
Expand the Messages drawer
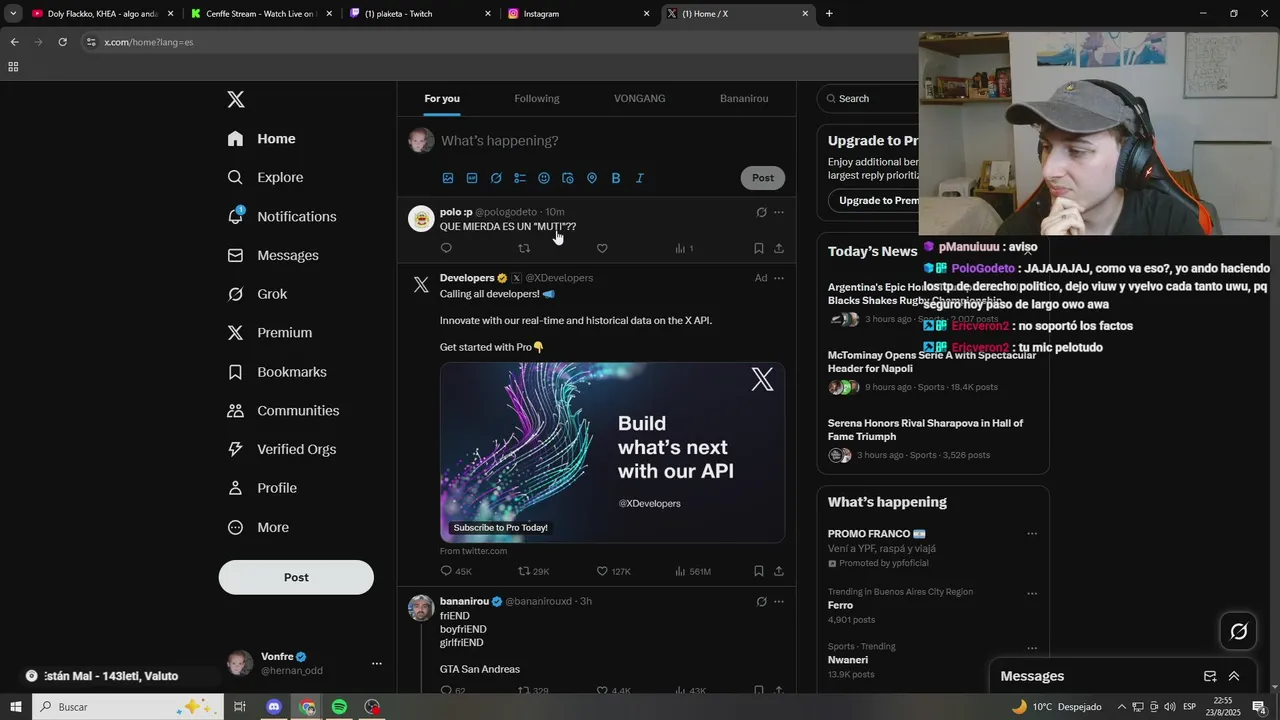pyautogui.click(x=1234, y=676)
